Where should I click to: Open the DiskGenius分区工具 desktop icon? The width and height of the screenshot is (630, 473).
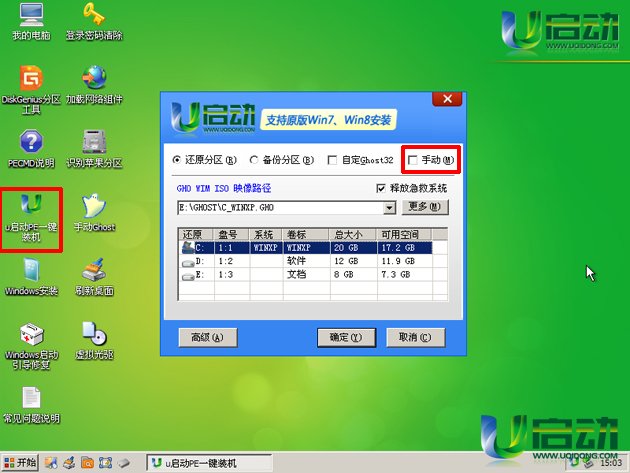[31, 78]
